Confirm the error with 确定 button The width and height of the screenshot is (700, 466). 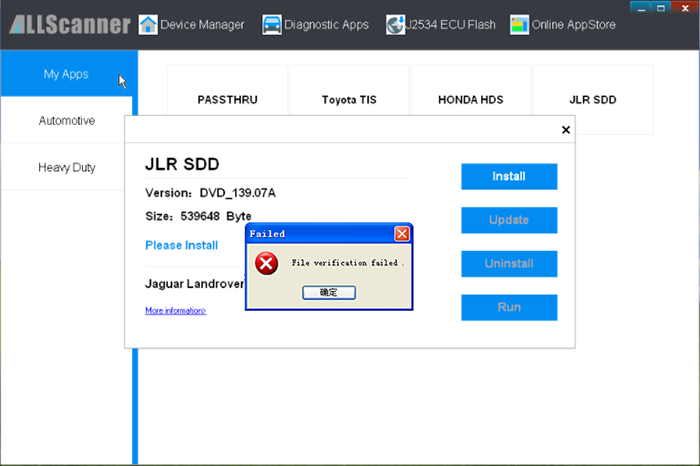tap(329, 292)
